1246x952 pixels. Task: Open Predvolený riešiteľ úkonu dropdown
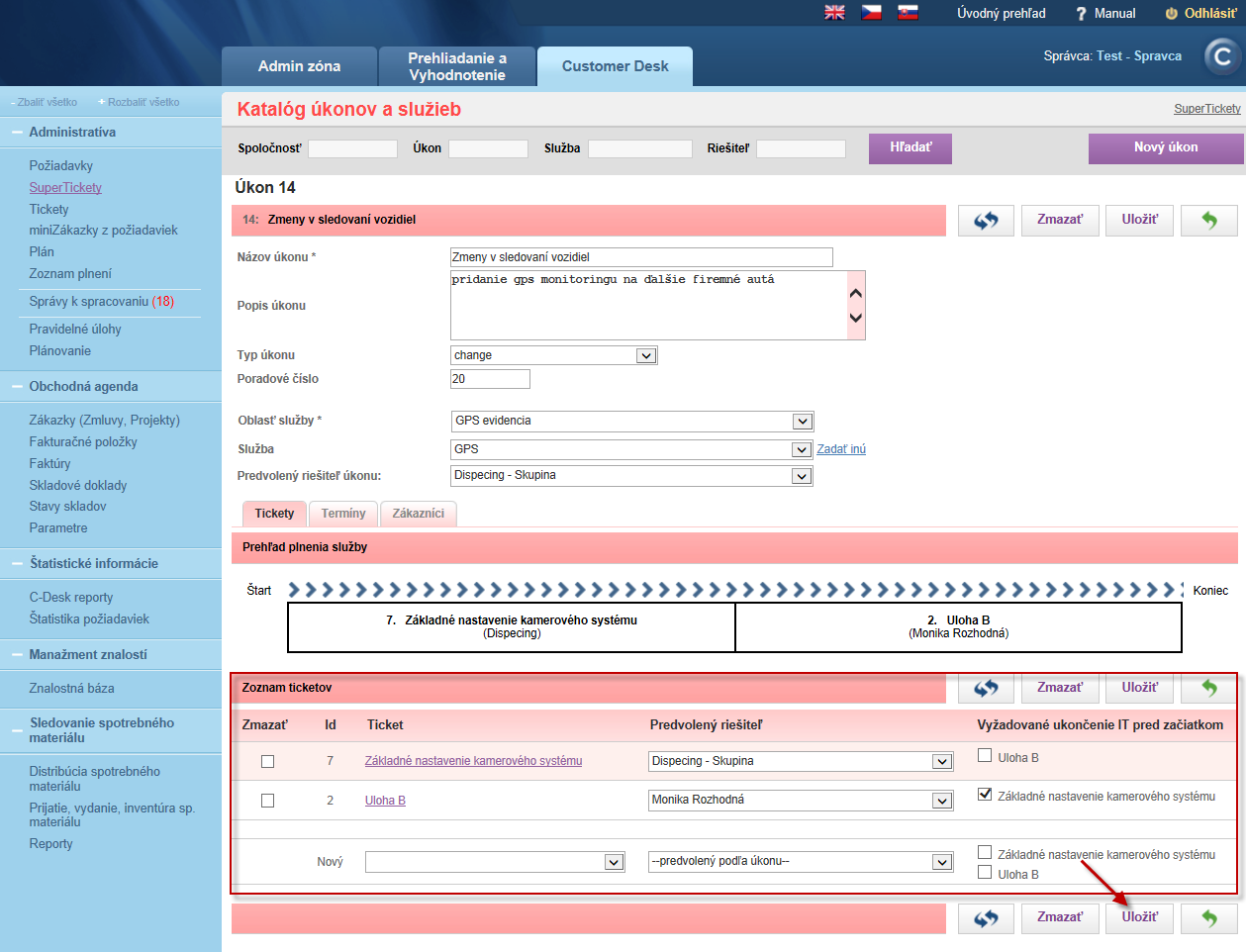coord(632,476)
